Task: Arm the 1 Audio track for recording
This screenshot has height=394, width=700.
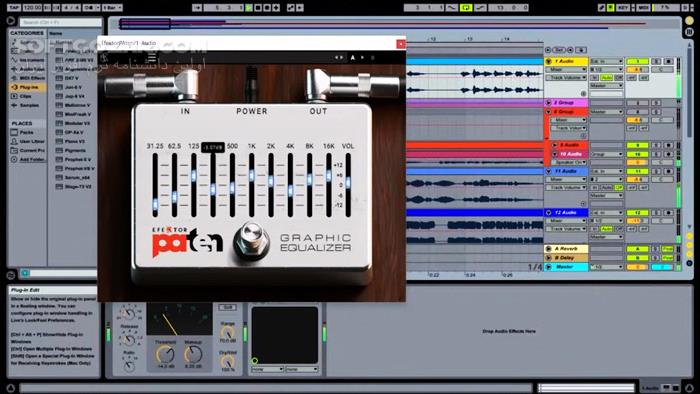Action: pos(668,61)
